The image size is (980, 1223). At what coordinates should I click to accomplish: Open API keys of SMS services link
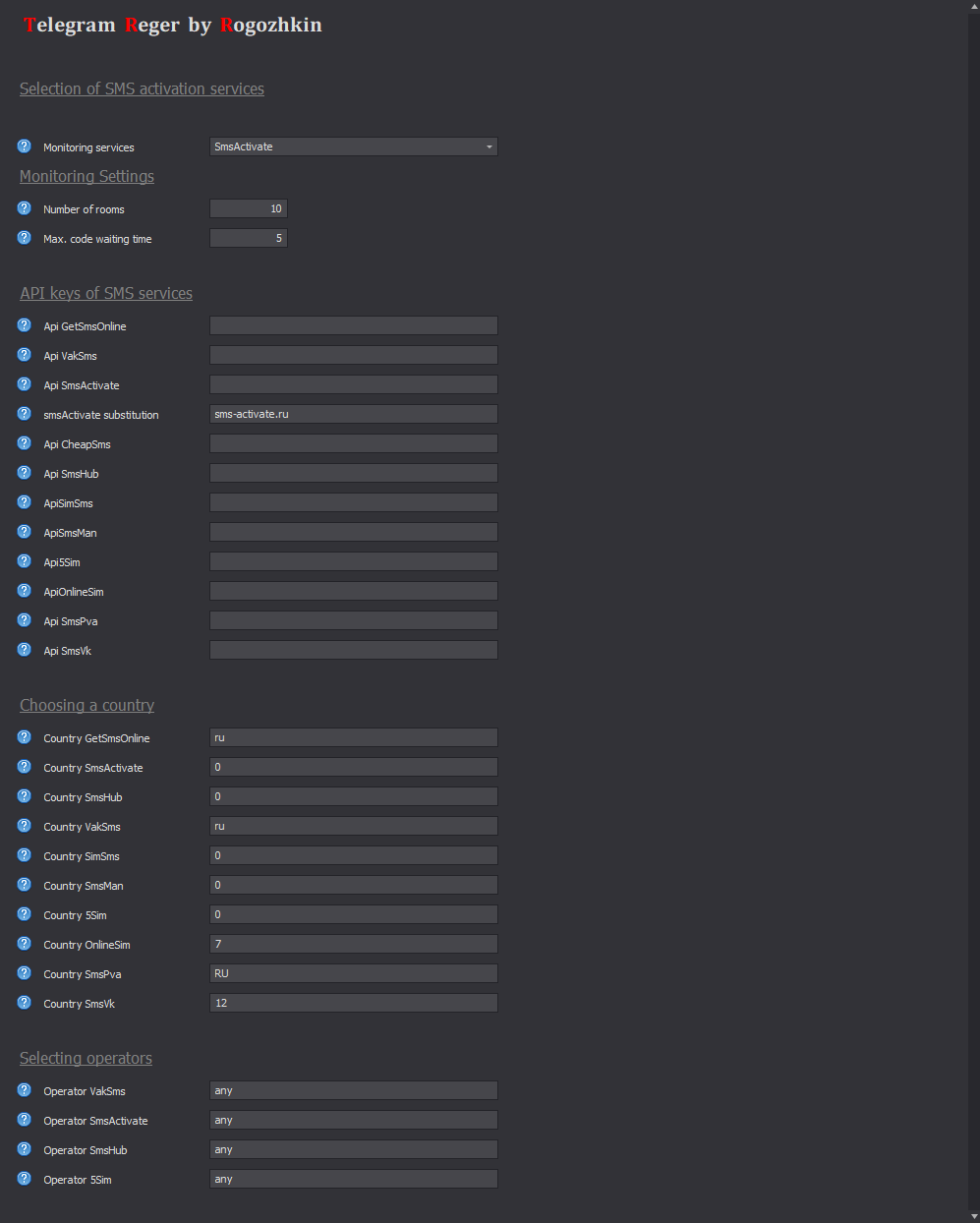tap(106, 293)
